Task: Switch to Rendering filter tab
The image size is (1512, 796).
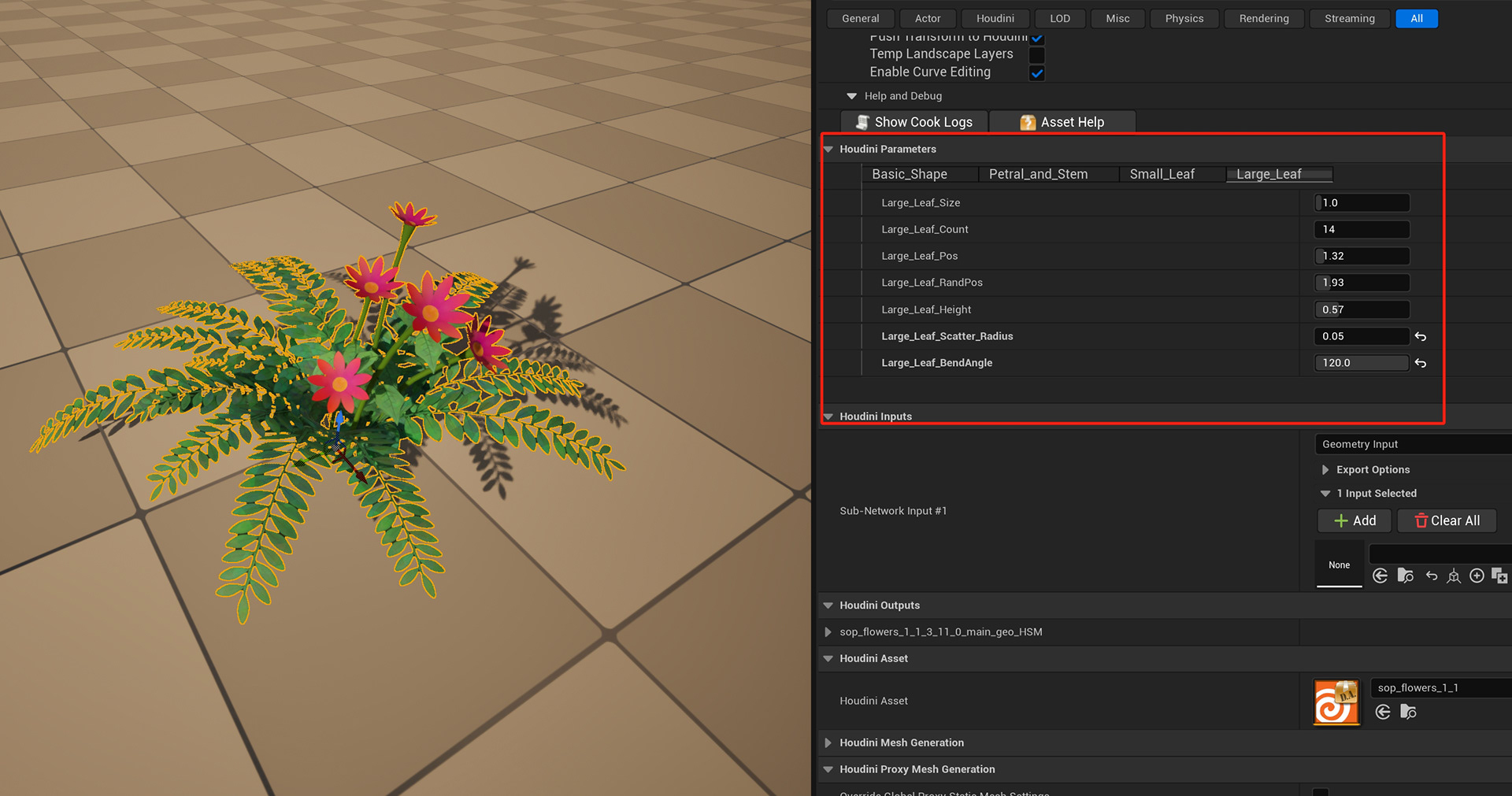Action: (1264, 18)
